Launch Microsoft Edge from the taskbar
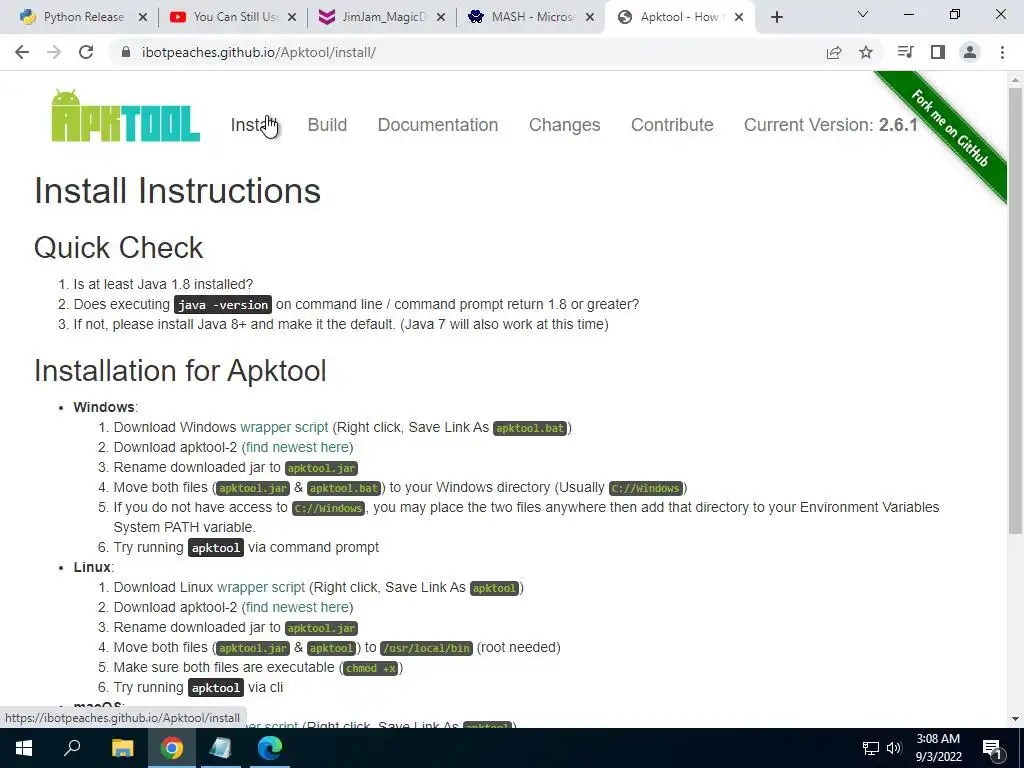 point(270,748)
